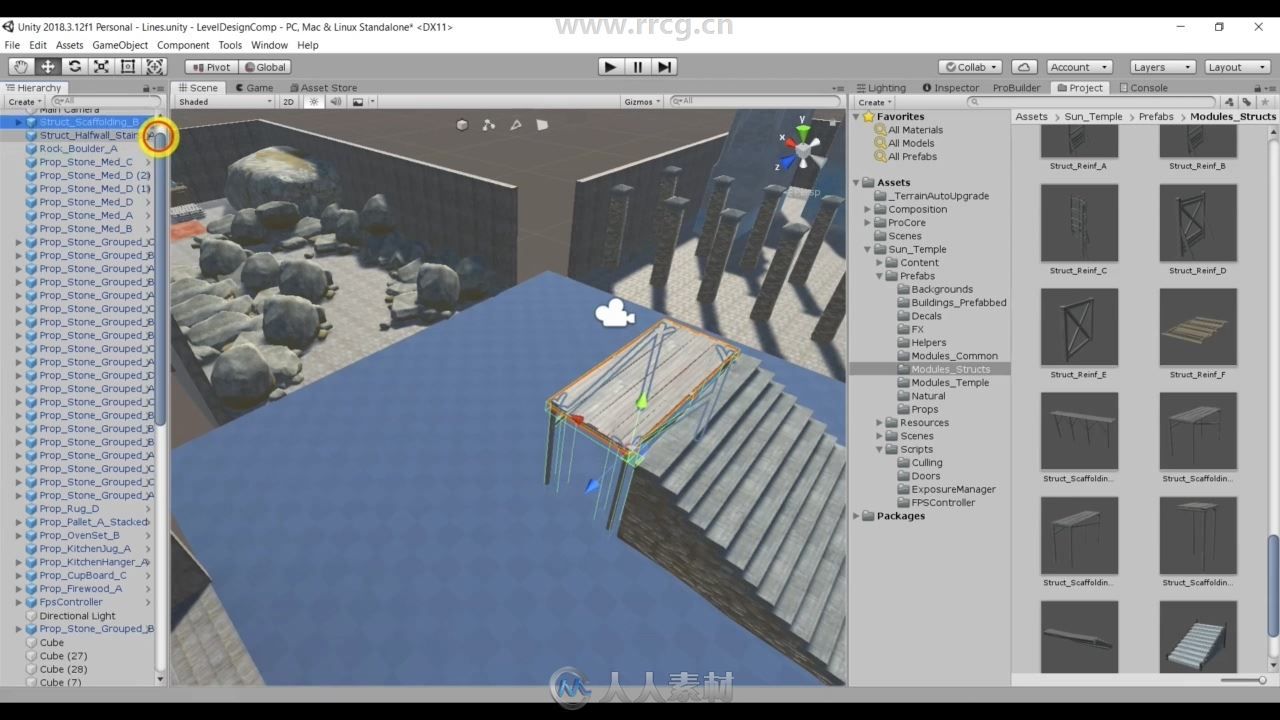Open the Layers dropdown
1280x720 pixels.
coord(1161,67)
